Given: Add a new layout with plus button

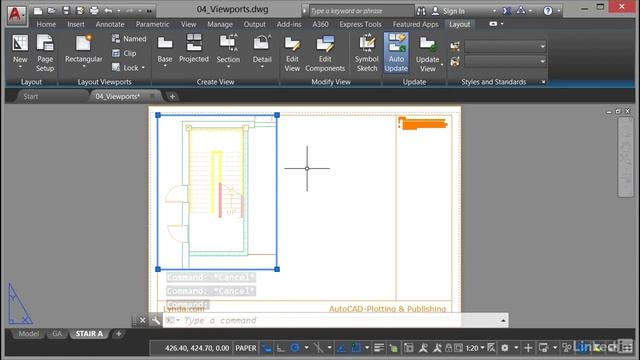Looking at the screenshot, I should point(119,333).
